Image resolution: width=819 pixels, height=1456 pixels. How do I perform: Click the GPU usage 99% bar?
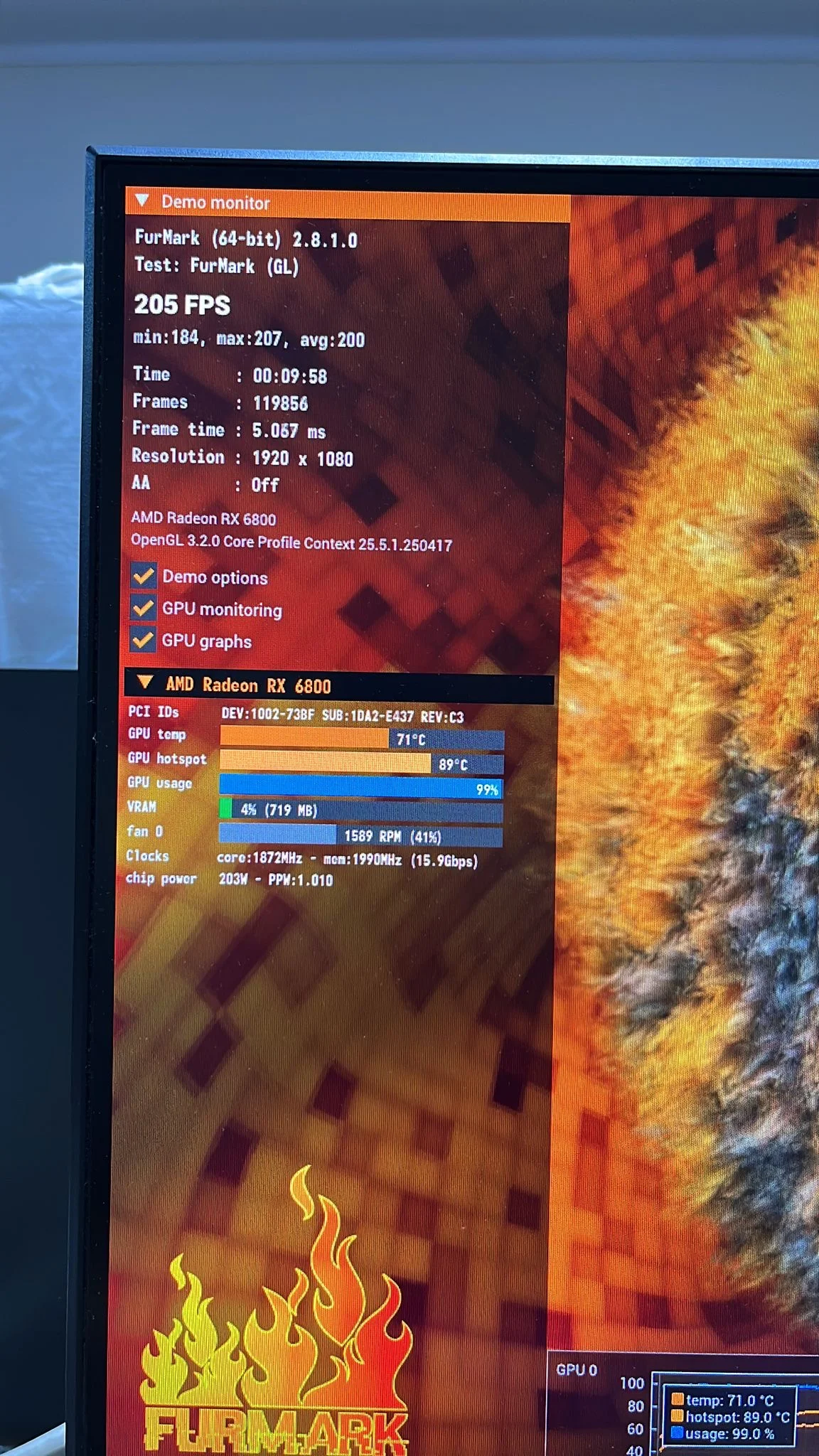pyautogui.click(x=361, y=787)
